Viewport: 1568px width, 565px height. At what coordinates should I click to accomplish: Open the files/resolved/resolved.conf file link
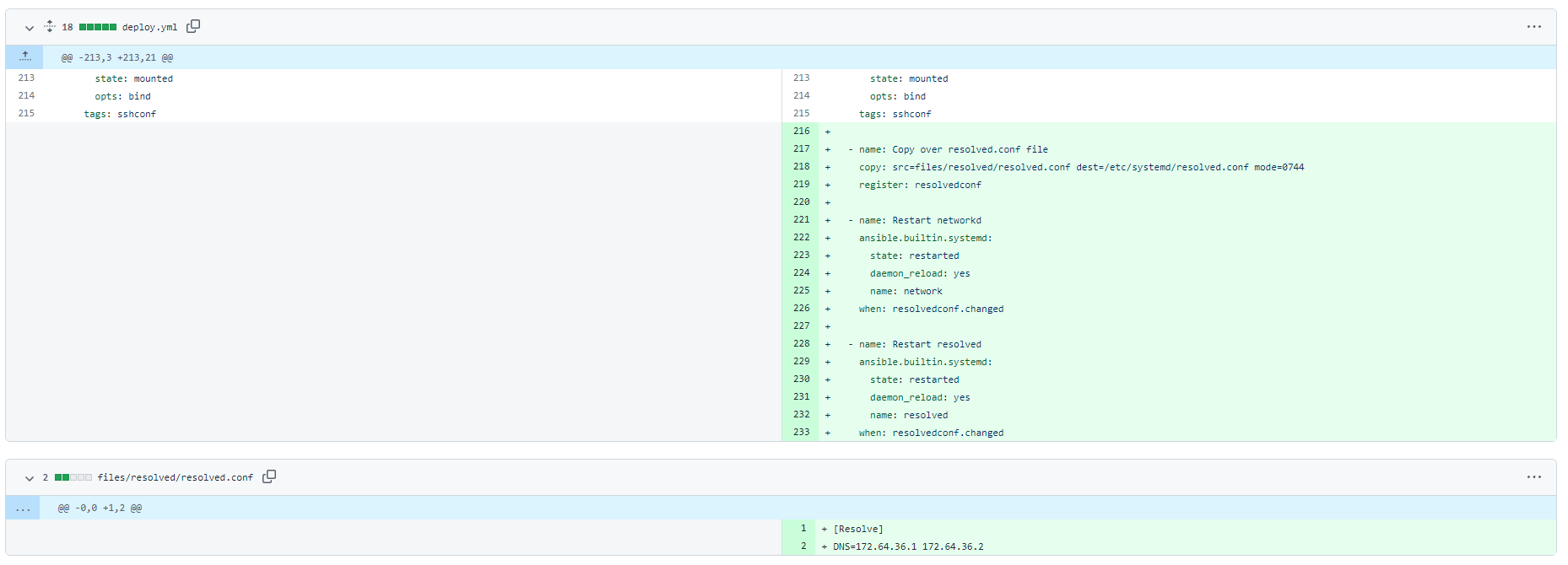coord(175,477)
